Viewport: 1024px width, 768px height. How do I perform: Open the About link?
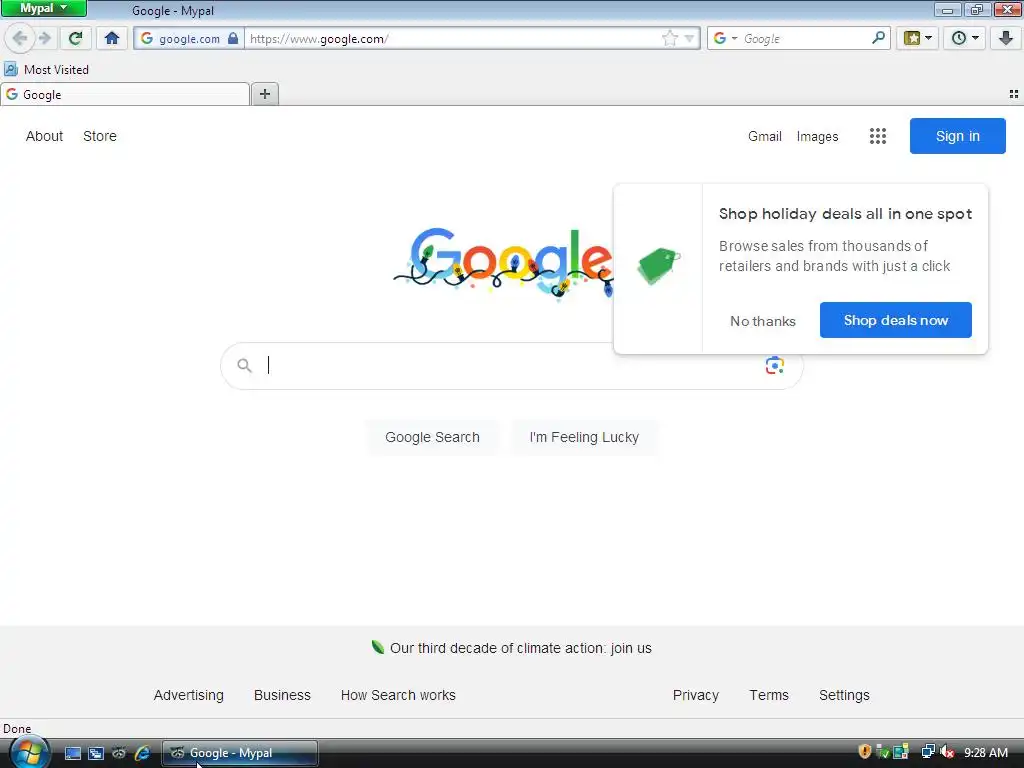[44, 136]
